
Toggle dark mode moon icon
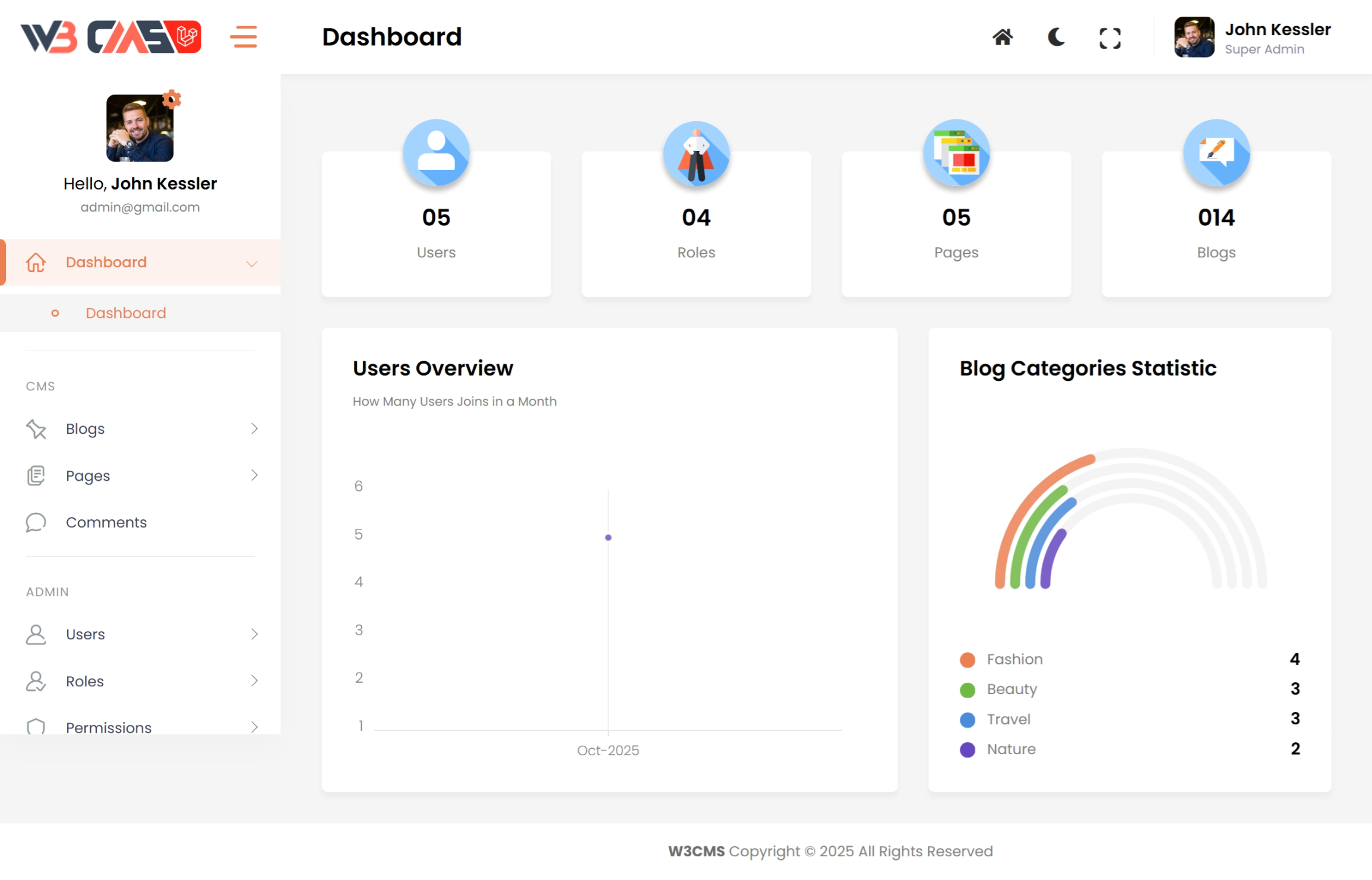coord(1055,37)
